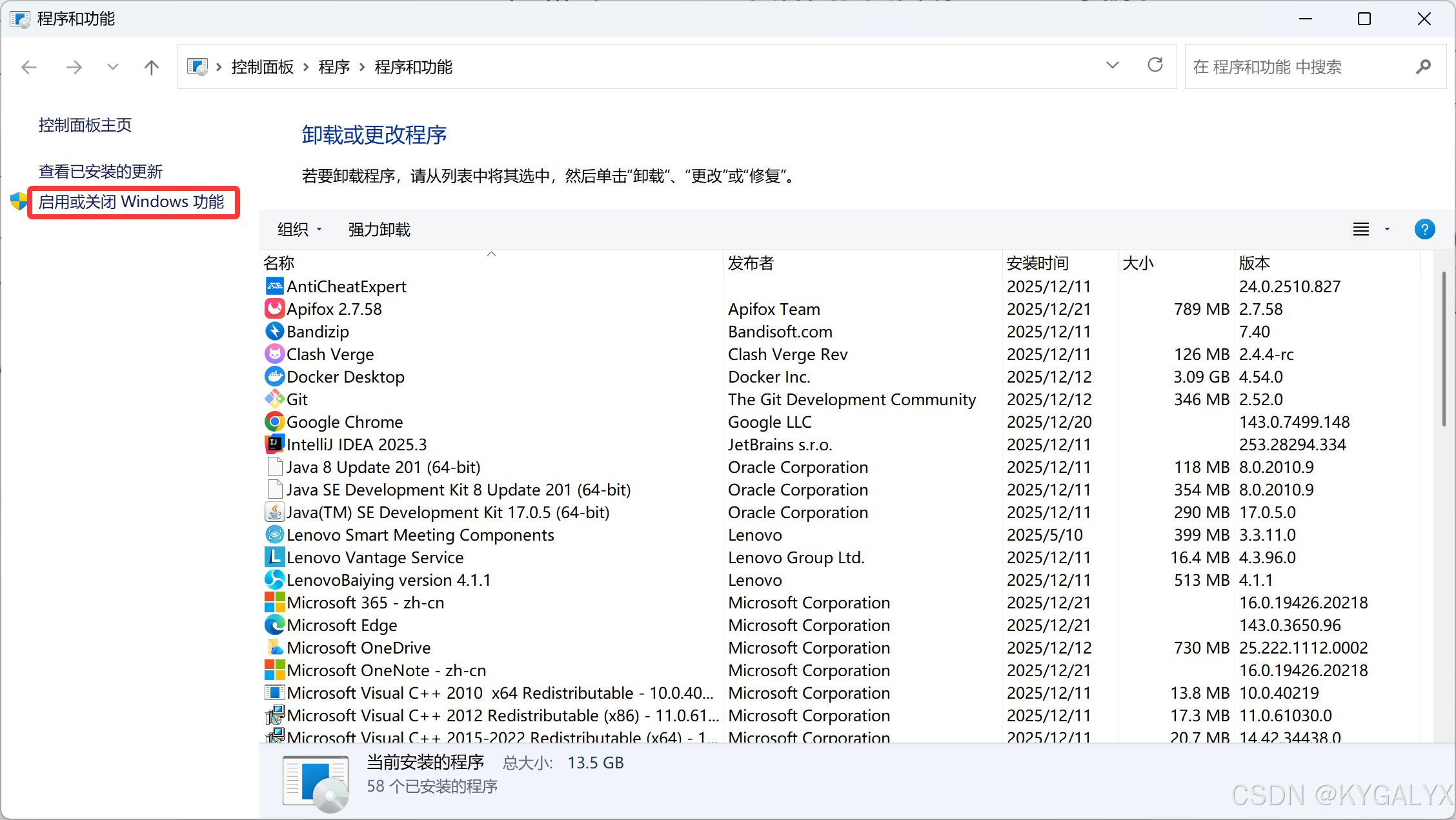Select the Google Chrome icon in list

coord(274,422)
